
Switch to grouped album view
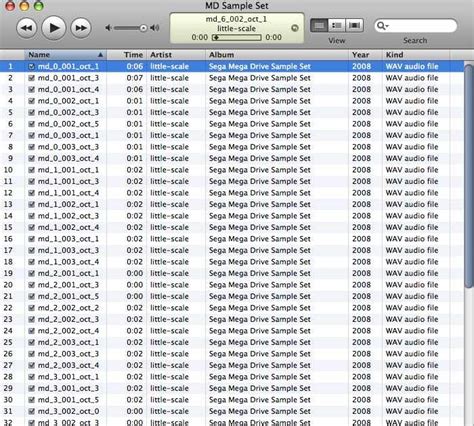(337, 26)
